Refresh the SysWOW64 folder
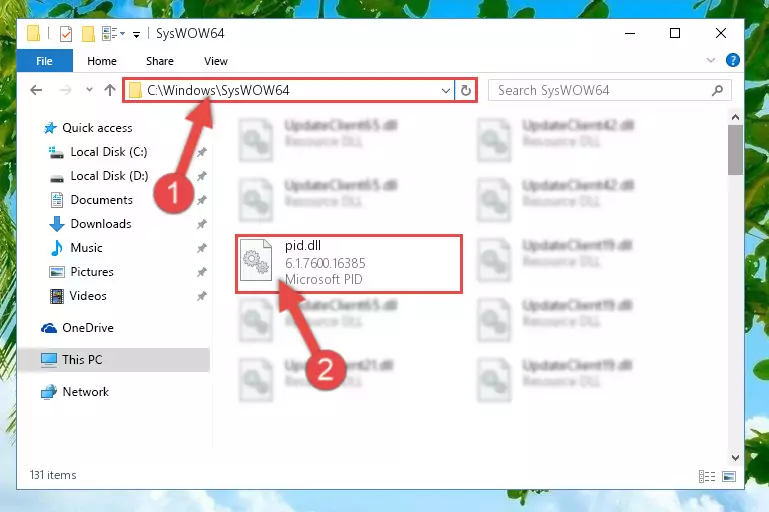The height and width of the screenshot is (512, 769). coord(465,90)
